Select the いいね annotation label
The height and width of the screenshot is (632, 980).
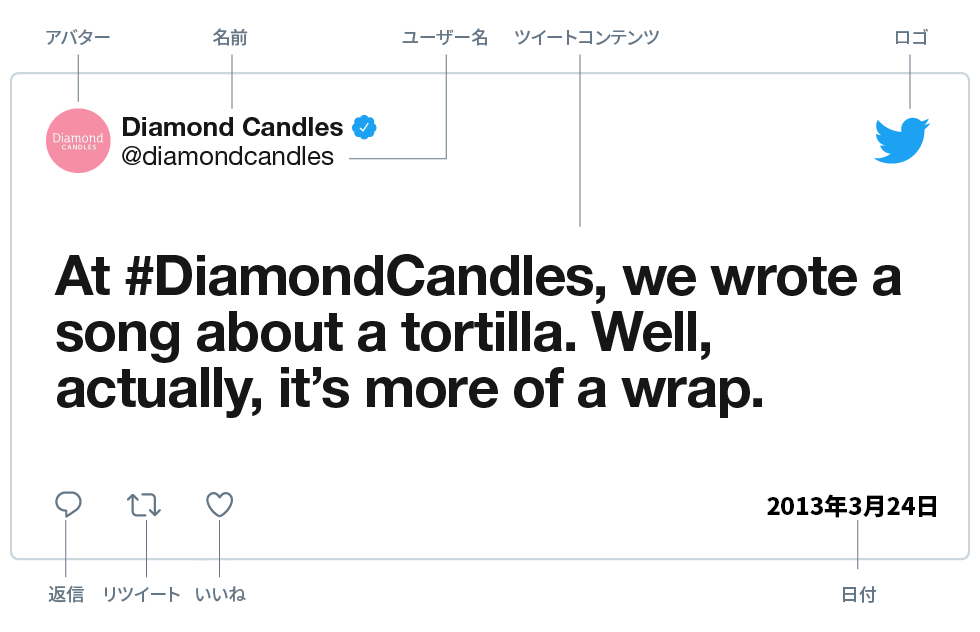point(220,594)
